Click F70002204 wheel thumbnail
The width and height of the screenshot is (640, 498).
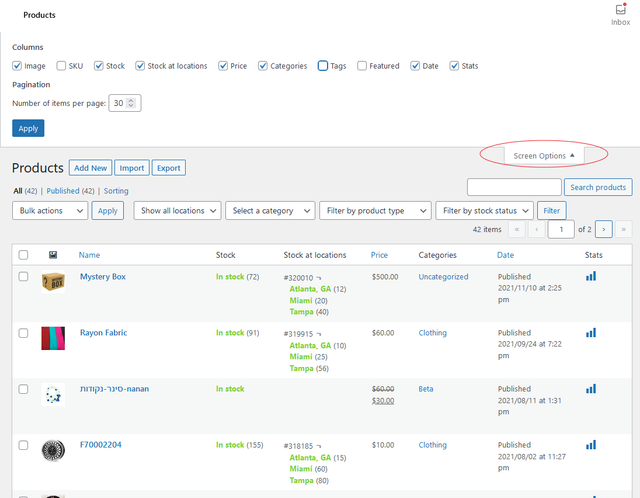53,450
